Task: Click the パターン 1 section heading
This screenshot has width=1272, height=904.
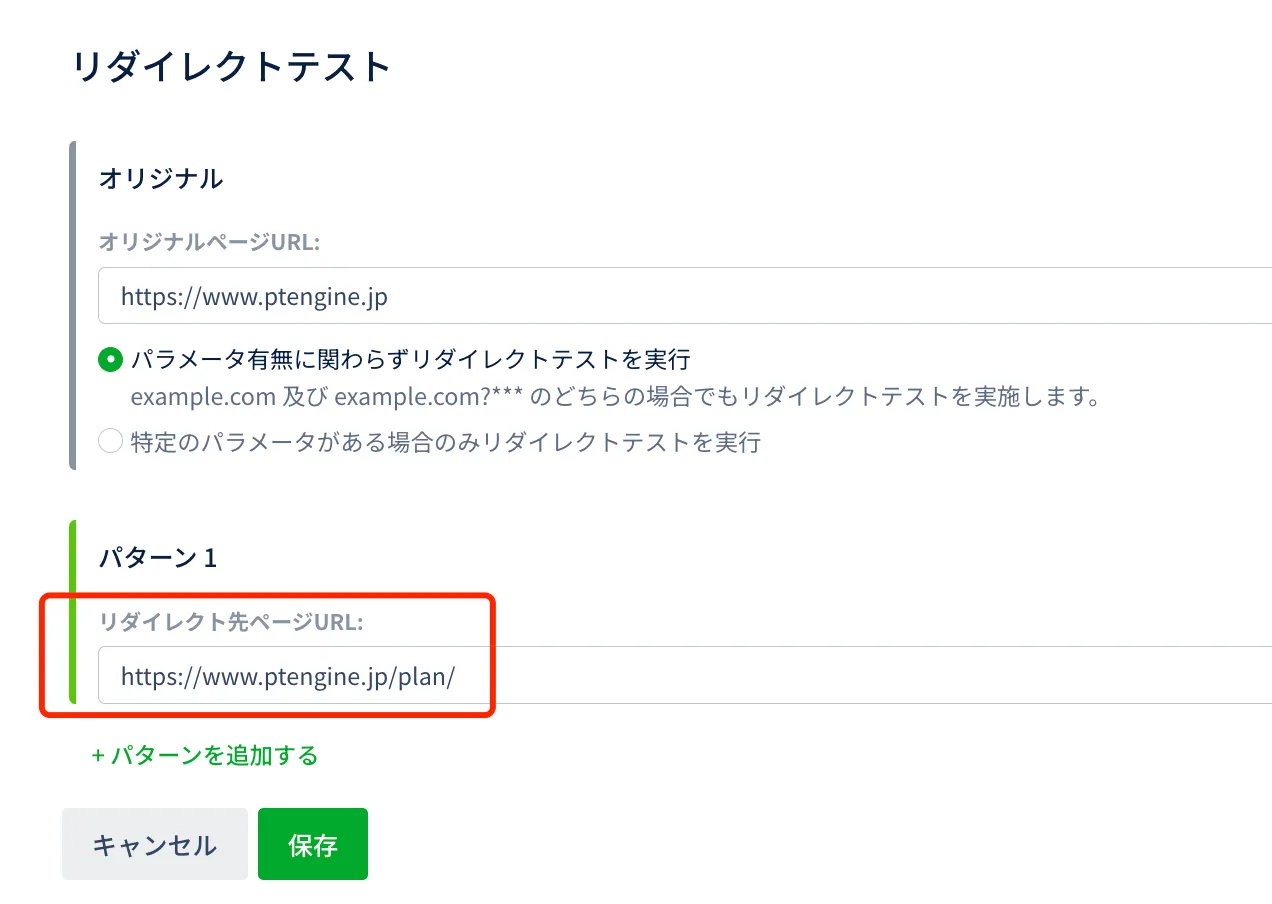Action: (x=157, y=558)
